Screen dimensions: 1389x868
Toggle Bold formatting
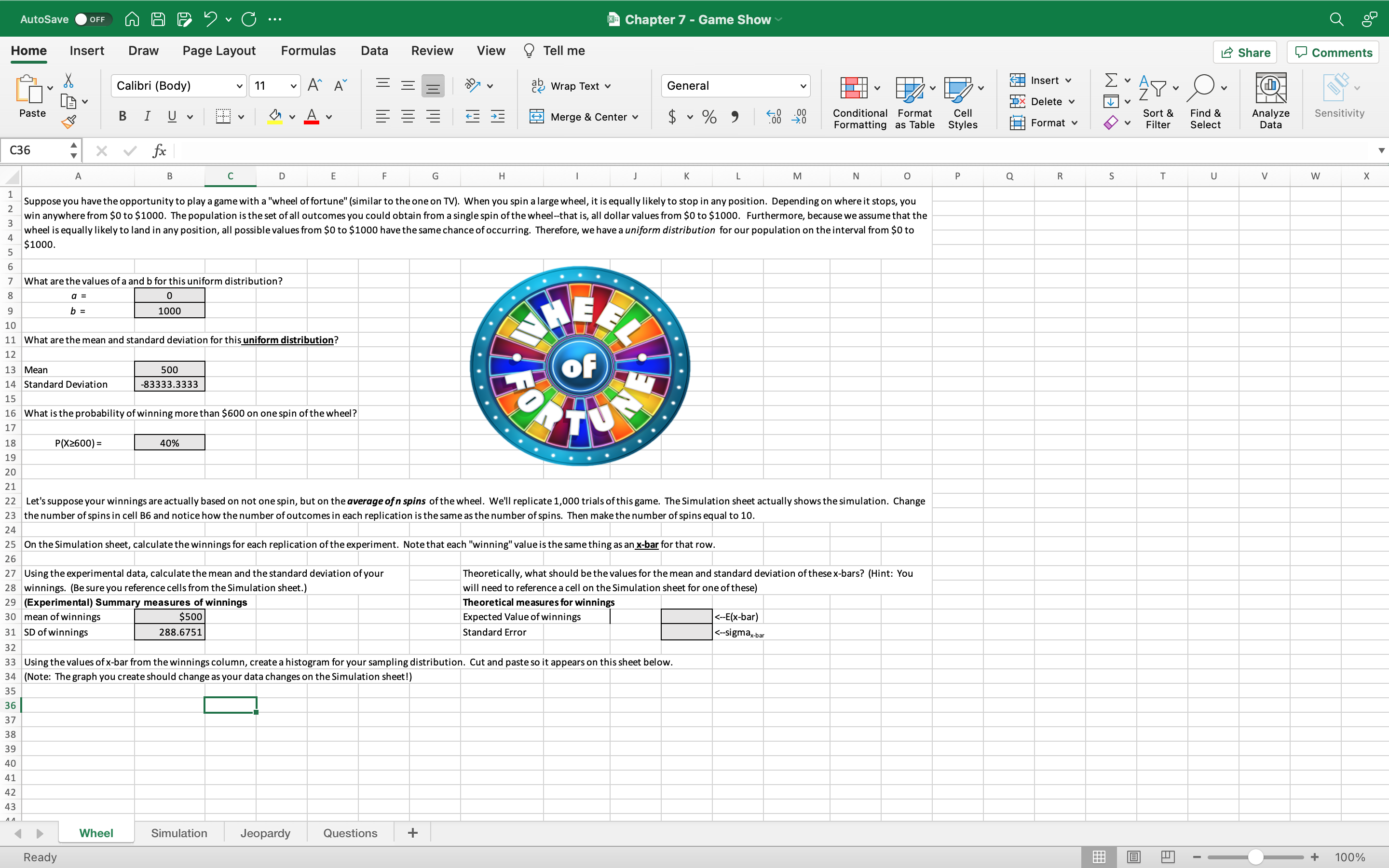pos(122,117)
